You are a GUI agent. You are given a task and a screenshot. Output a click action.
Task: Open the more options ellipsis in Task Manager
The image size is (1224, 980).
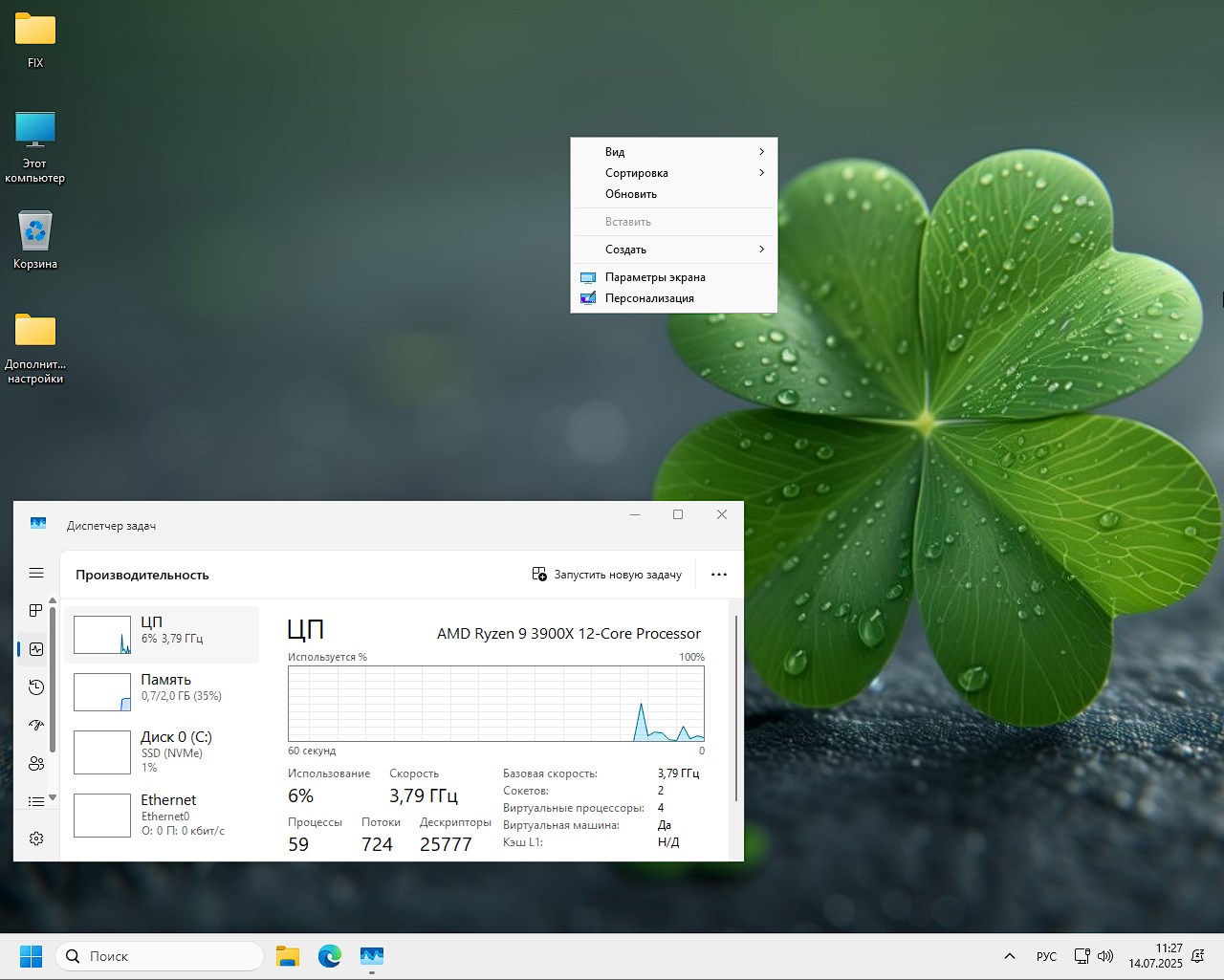point(719,575)
